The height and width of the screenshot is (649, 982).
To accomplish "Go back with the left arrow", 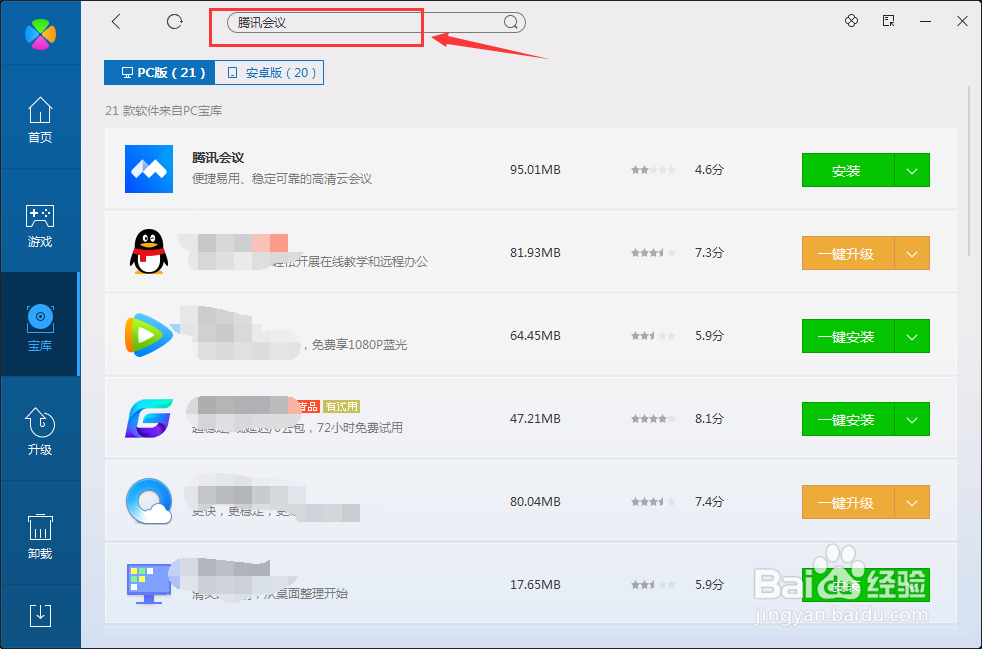I will 116,22.
